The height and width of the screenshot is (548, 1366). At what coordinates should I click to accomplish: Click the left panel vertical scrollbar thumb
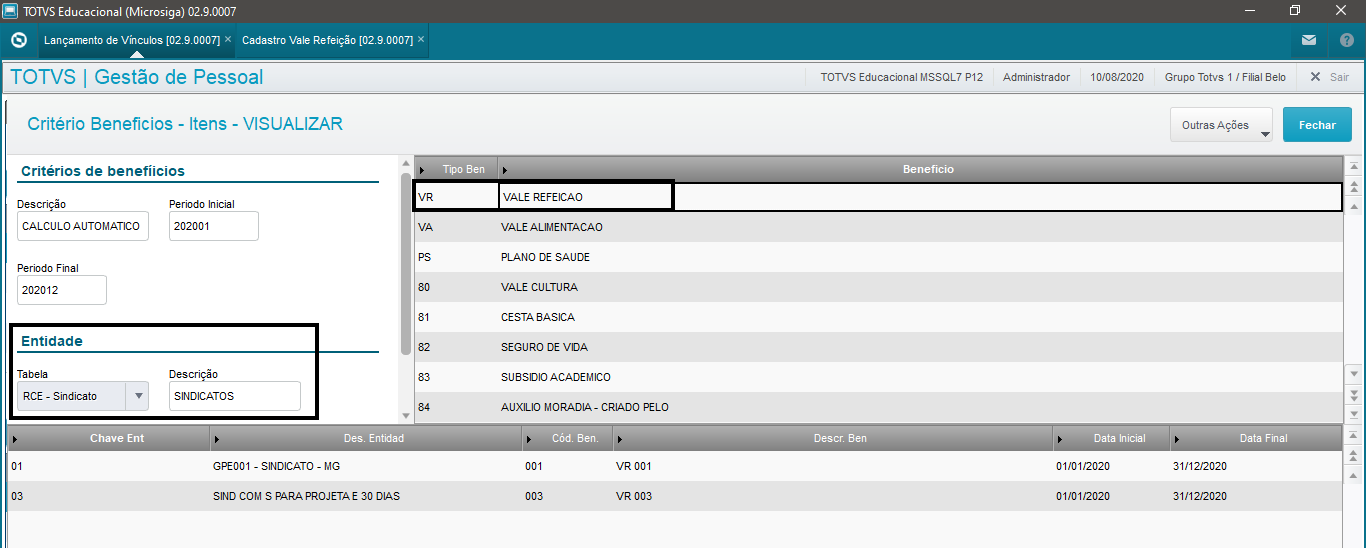[406, 264]
